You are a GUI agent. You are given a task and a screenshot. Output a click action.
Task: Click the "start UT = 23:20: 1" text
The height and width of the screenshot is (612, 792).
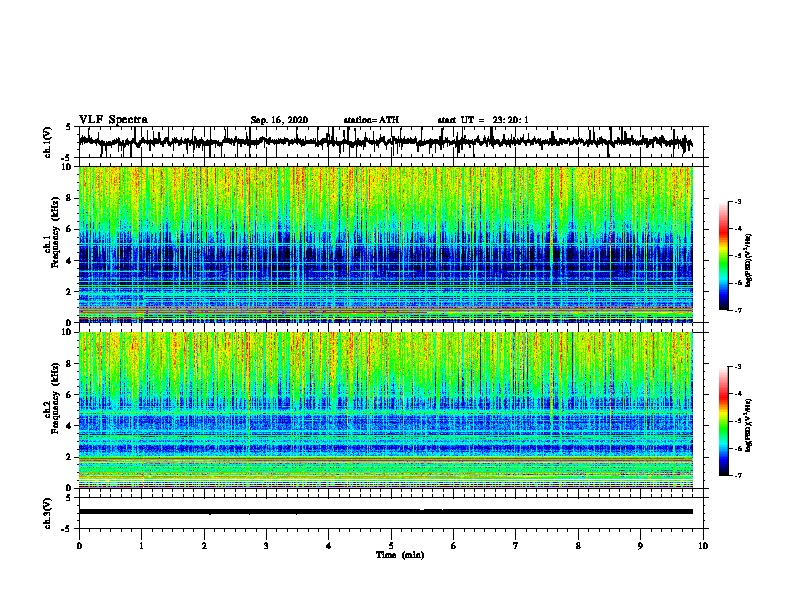click(x=483, y=120)
